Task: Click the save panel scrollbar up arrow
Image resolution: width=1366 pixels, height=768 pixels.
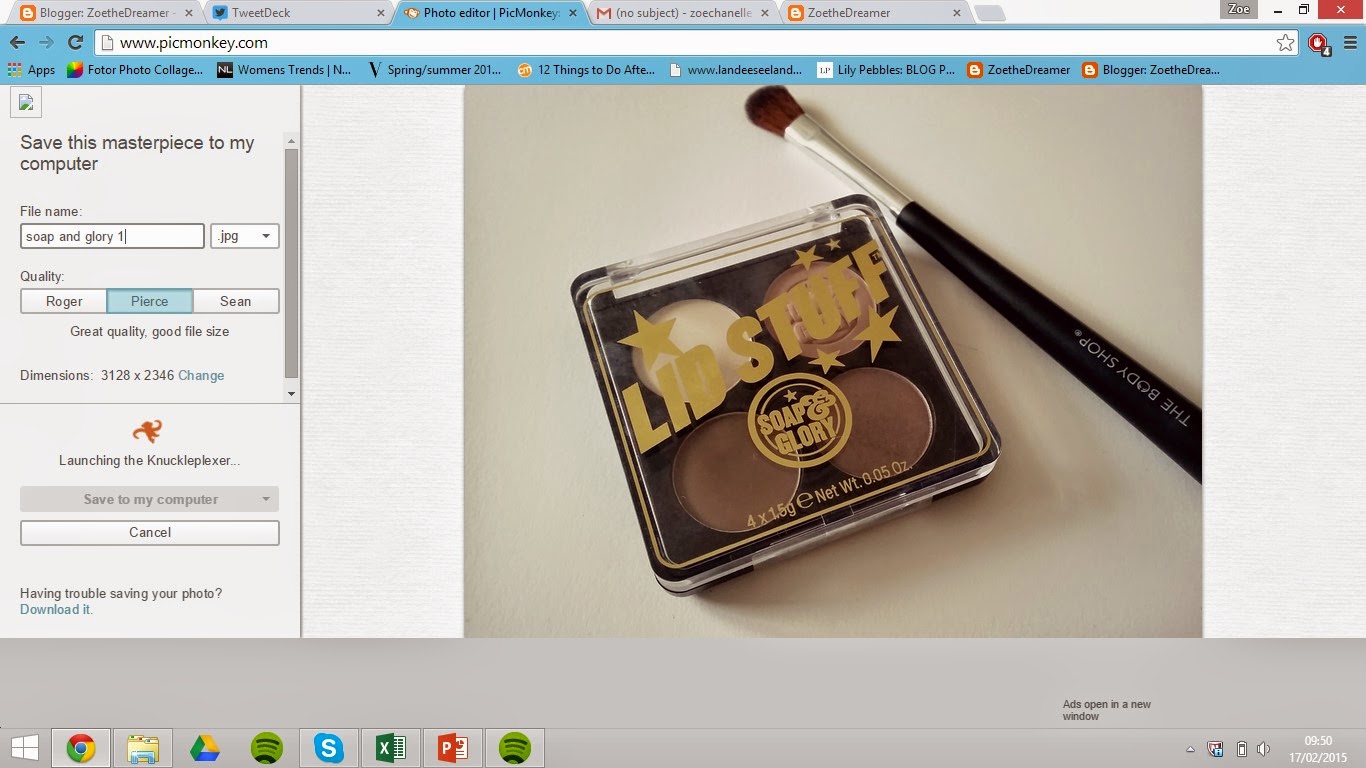Action: [x=292, y=140]
